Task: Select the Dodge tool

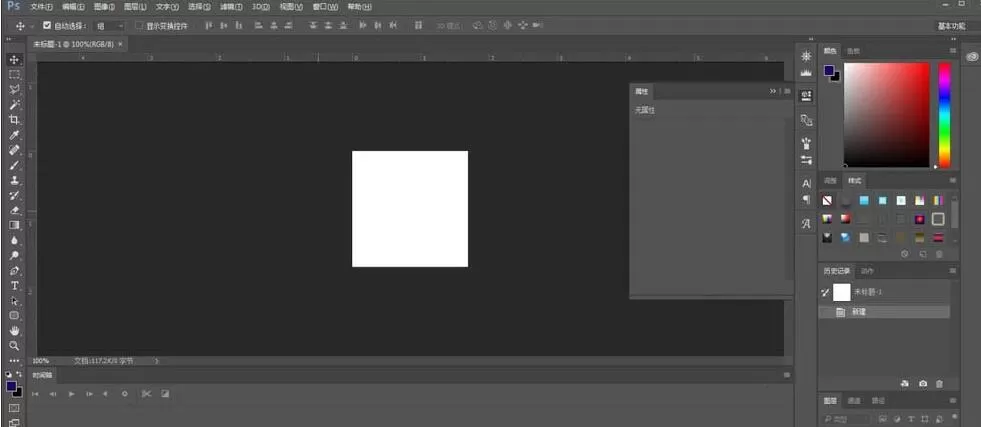Action: point(14,255)
